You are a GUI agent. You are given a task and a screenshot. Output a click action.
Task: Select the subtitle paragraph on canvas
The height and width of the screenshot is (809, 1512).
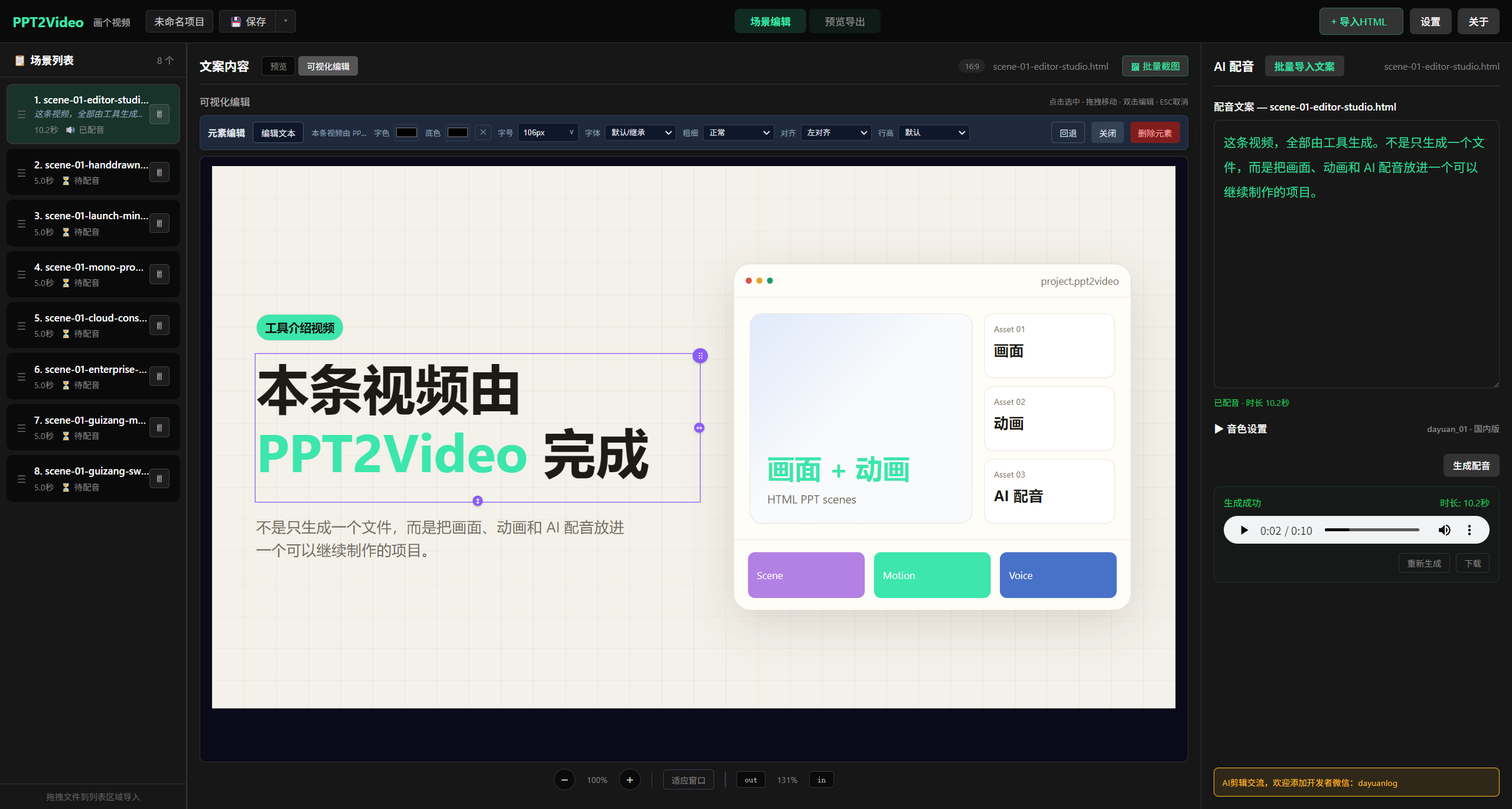[440, 539]
